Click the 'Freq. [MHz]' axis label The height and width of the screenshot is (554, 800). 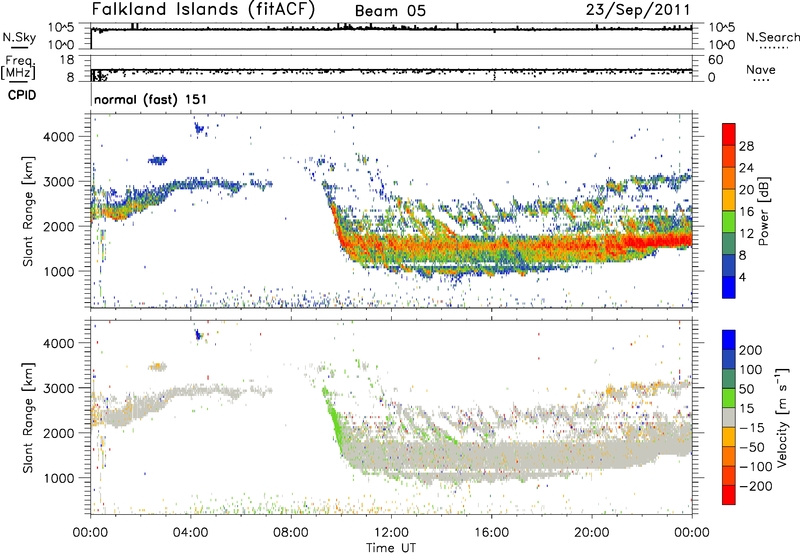point(19,67)
